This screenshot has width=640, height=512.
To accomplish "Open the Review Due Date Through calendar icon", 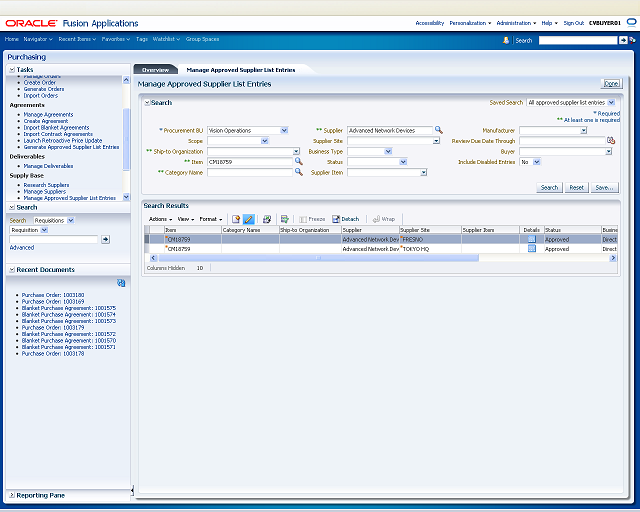I will click(611, 140).
